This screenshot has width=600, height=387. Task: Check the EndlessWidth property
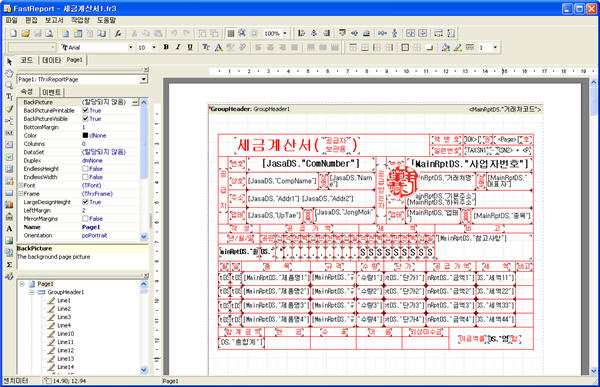[85, 177]
